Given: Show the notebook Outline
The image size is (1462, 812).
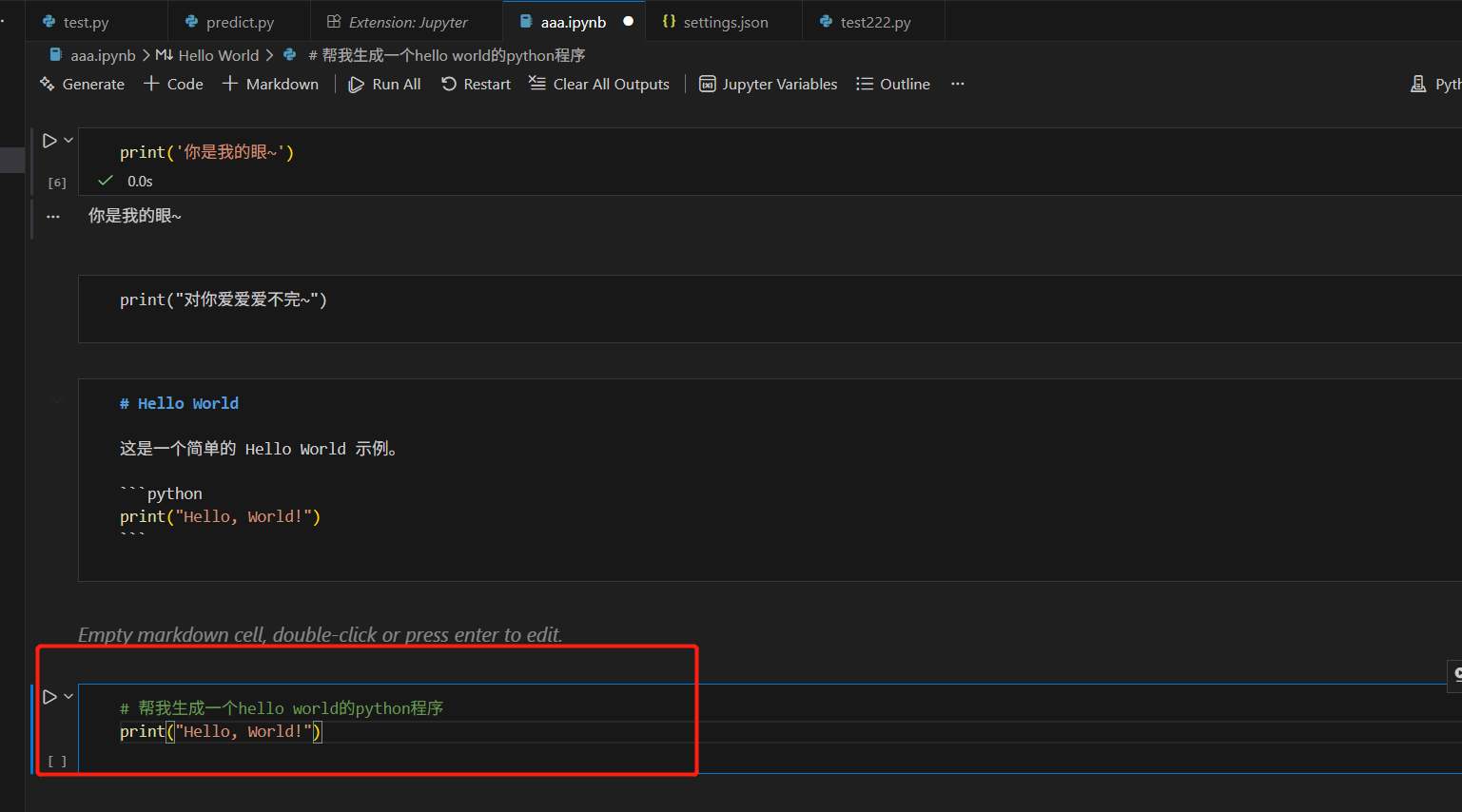Looking at the screenshot, I should point(893,85).
